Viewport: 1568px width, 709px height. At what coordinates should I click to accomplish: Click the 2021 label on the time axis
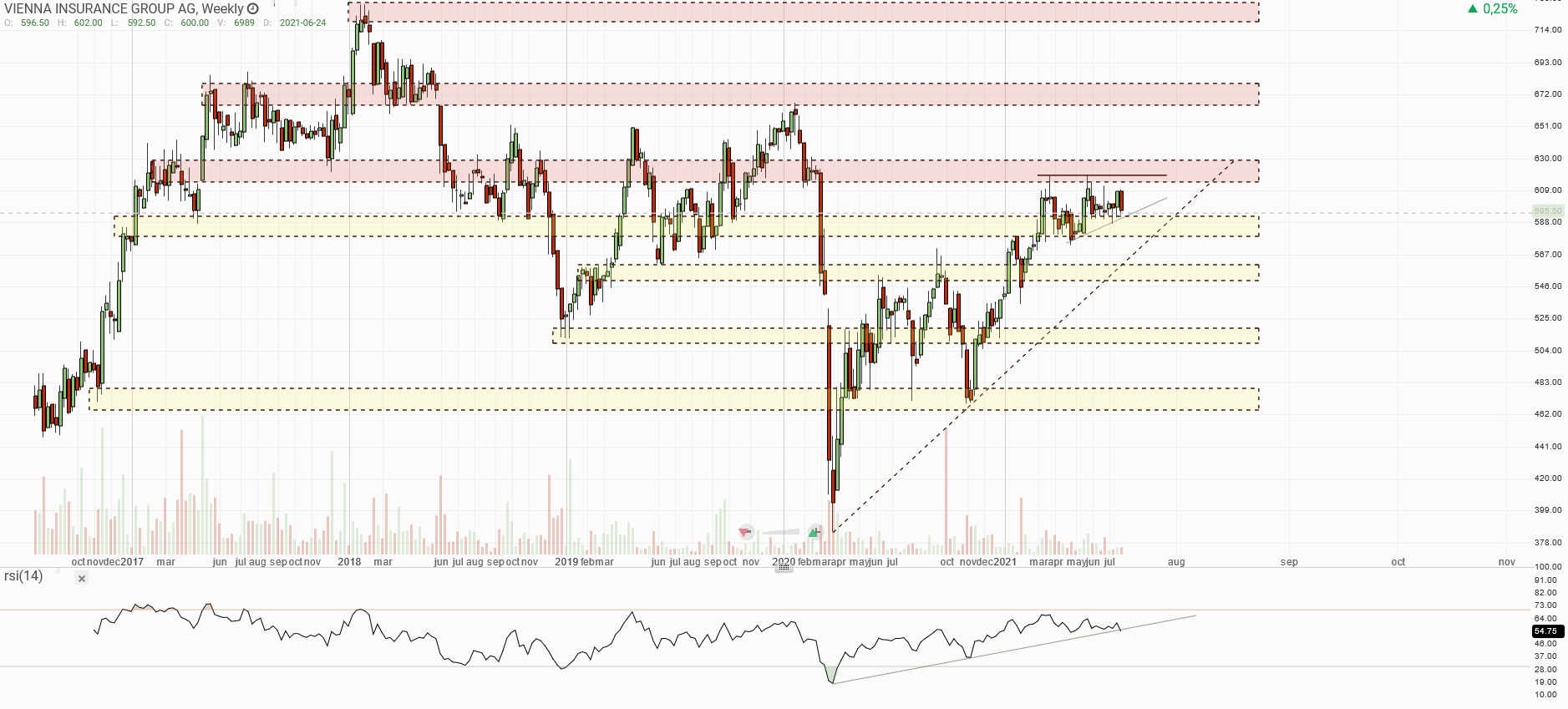click(1004, 562)
